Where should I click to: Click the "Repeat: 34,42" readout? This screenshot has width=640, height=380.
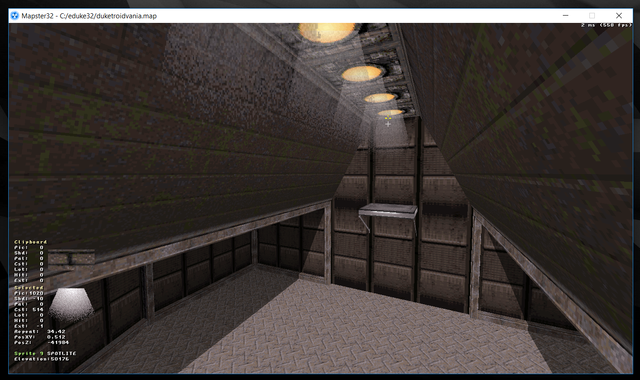pos(40,331)
